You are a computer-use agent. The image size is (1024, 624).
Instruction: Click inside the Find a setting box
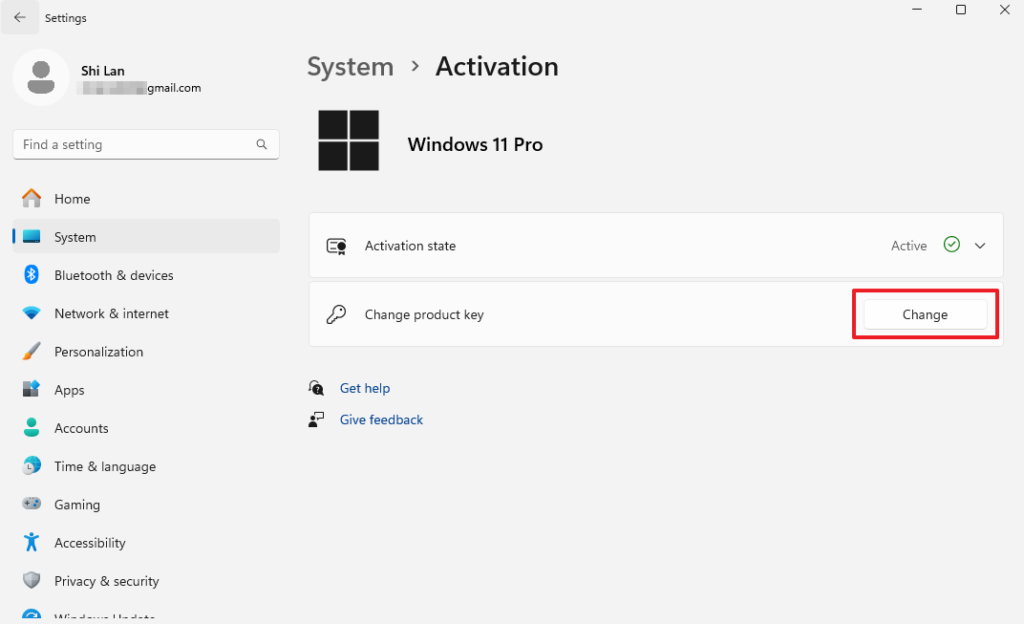click(130, 144)
